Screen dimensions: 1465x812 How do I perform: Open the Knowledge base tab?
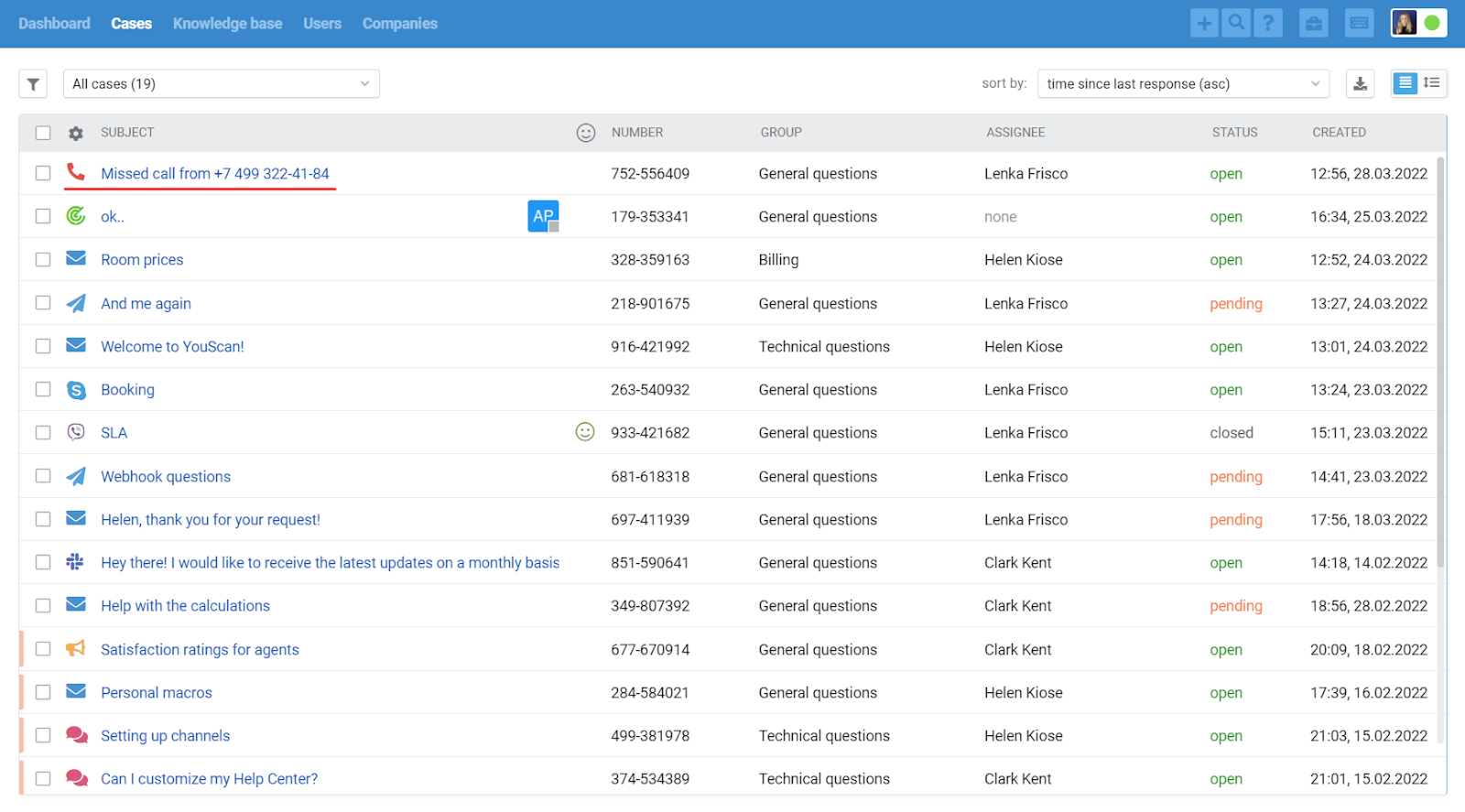point(227,24)
